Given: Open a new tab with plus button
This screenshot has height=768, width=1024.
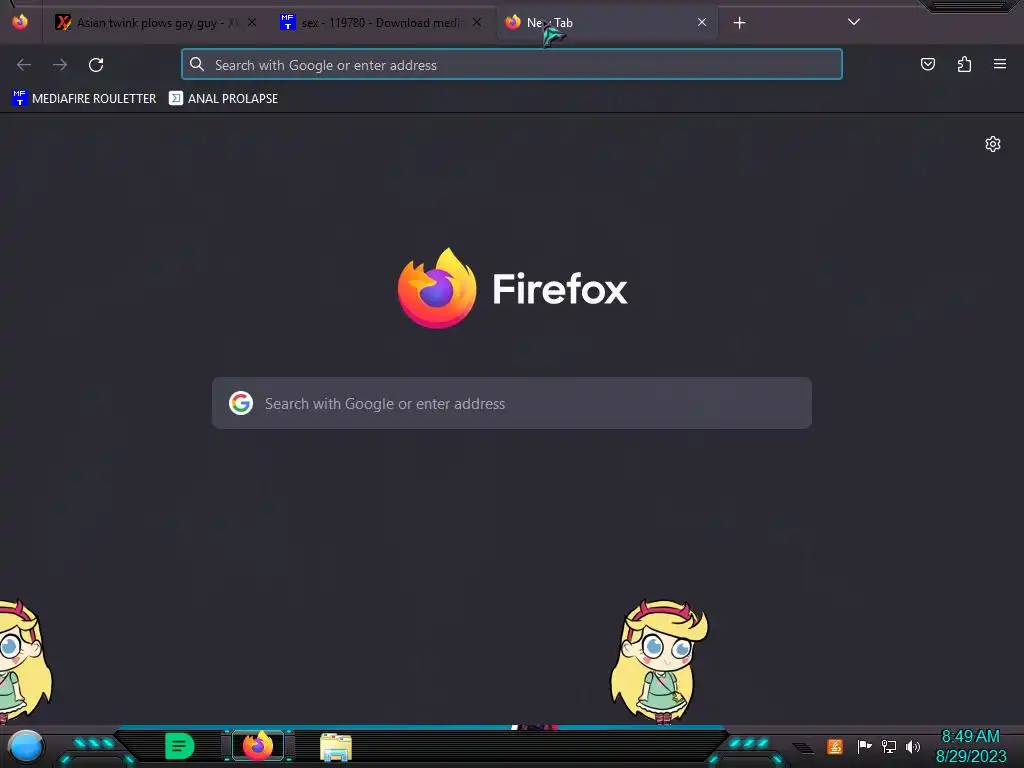Looking at the screenshot, I should (739, 23).
